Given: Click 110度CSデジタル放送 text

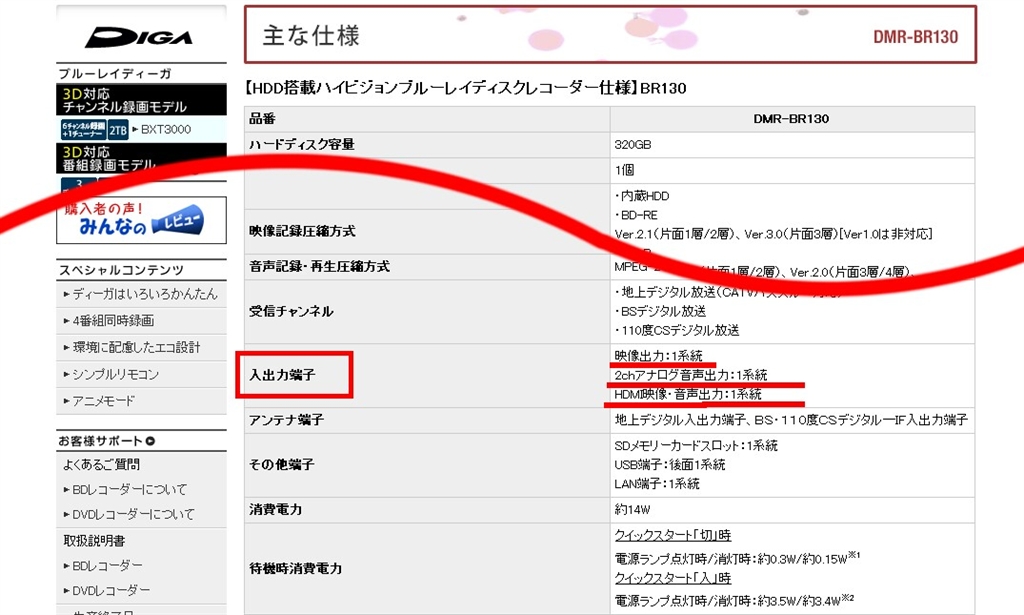Looking at the screenshot, I should pyautogui.click(x=680, y=330).
